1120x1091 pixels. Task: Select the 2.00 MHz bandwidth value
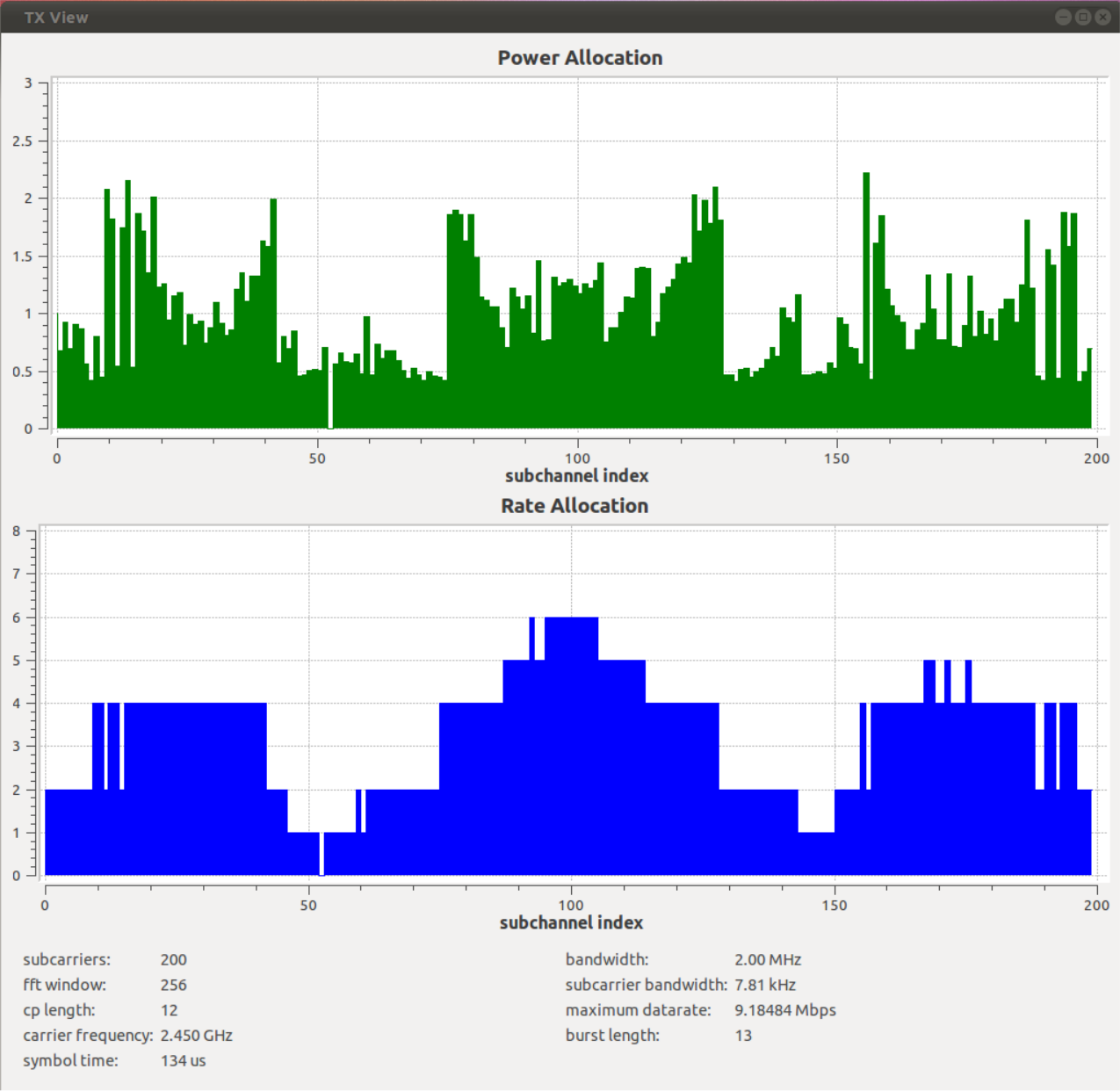click(x=768, y=959)
